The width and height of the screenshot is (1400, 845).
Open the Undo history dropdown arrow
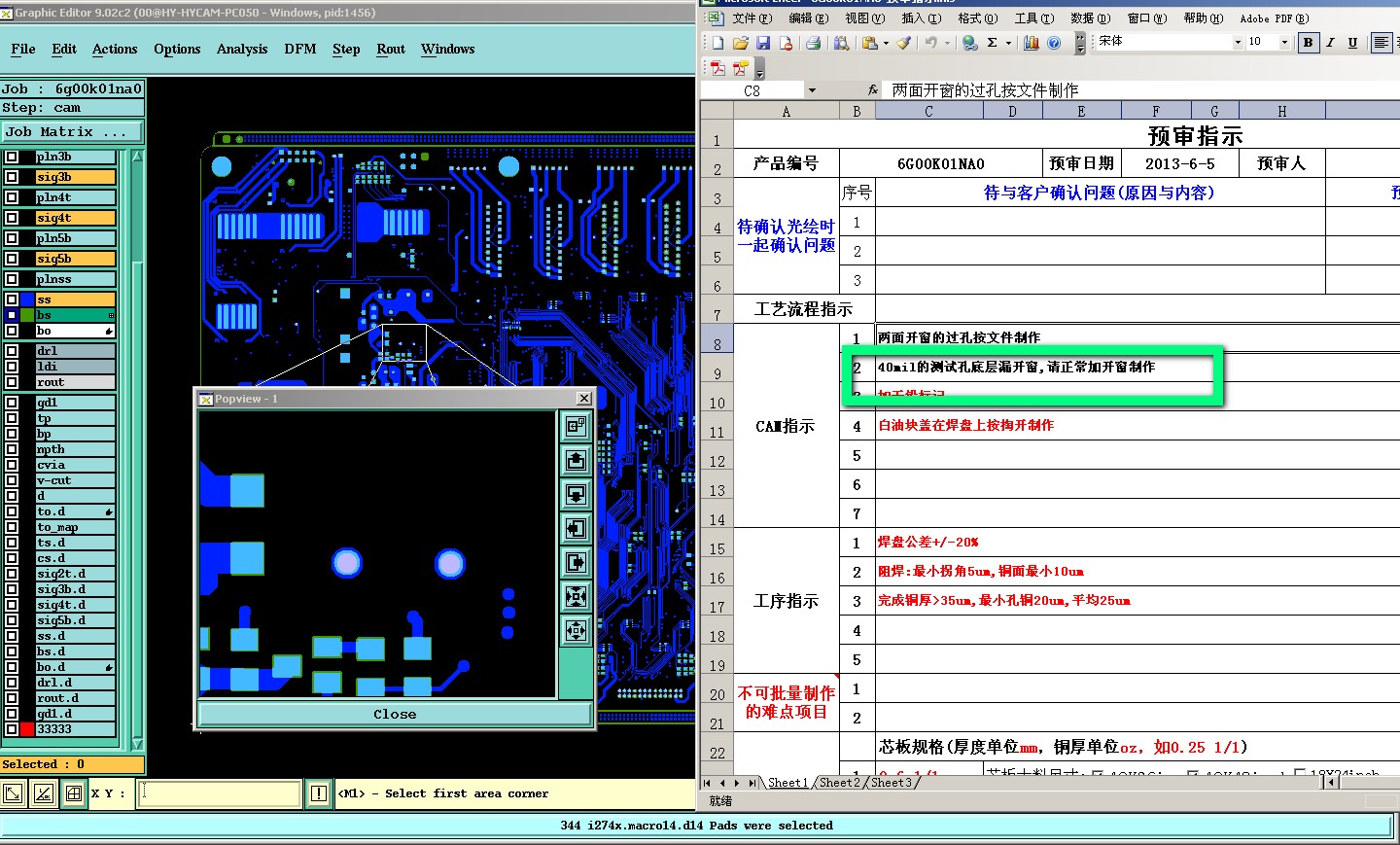click(947, 42)
